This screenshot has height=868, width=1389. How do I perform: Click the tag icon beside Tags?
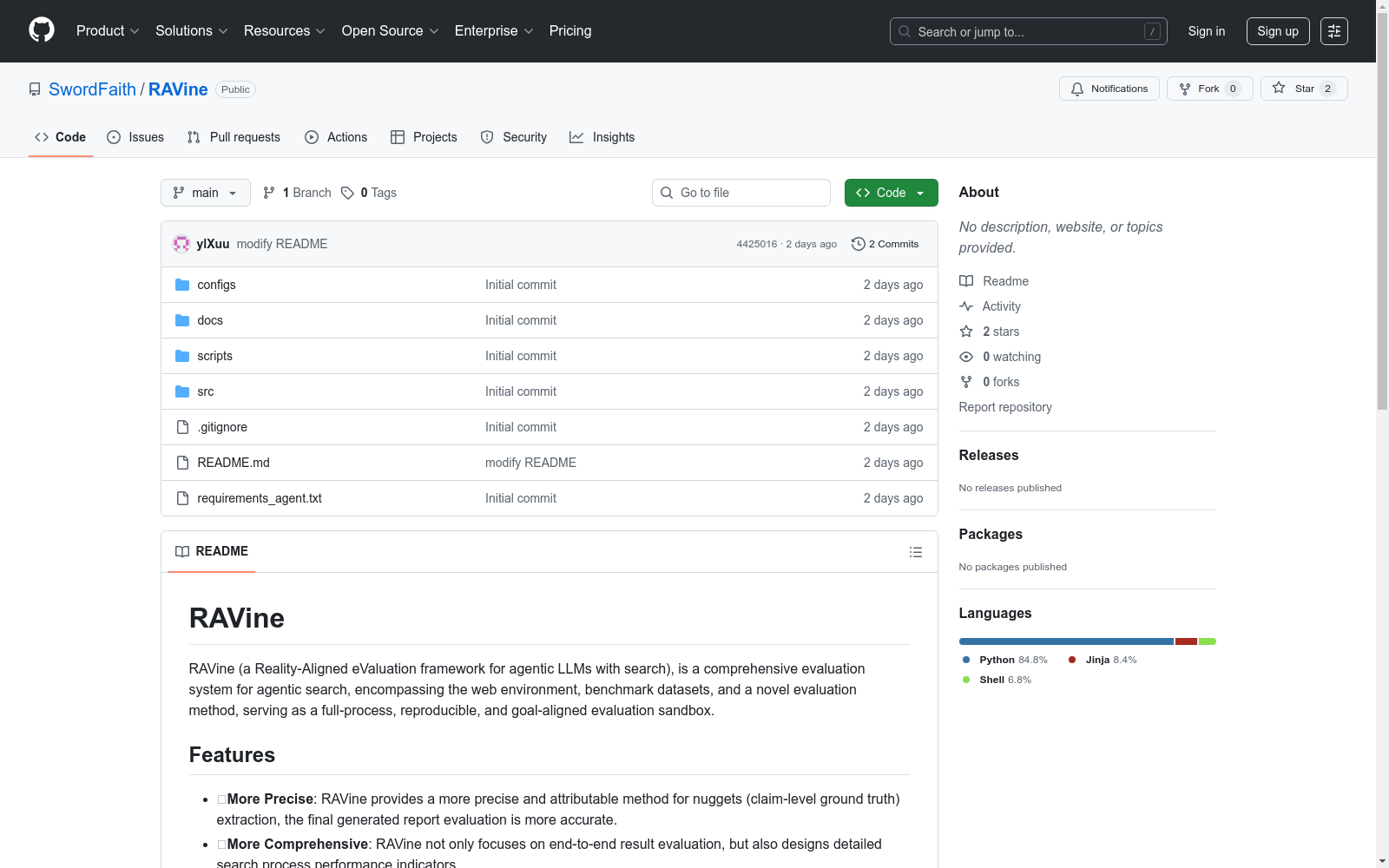click(x=347, y=193)
